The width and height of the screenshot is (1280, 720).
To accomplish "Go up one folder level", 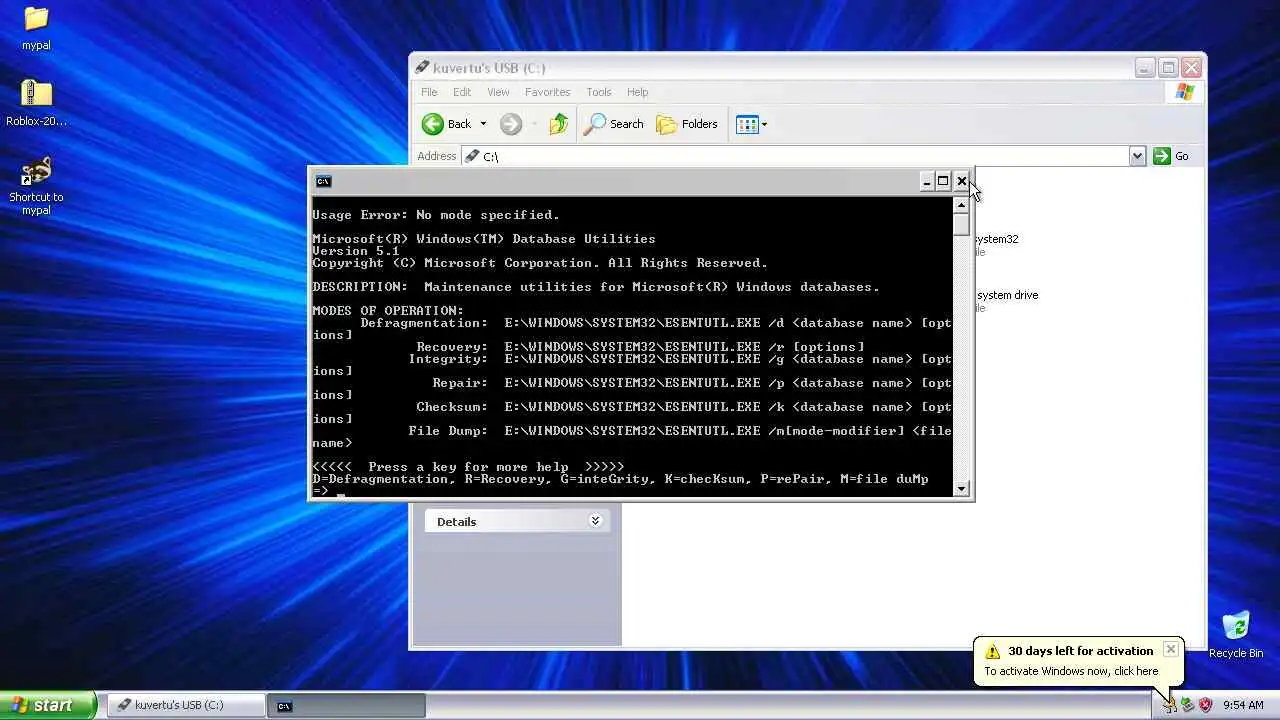I will (559, 124).
